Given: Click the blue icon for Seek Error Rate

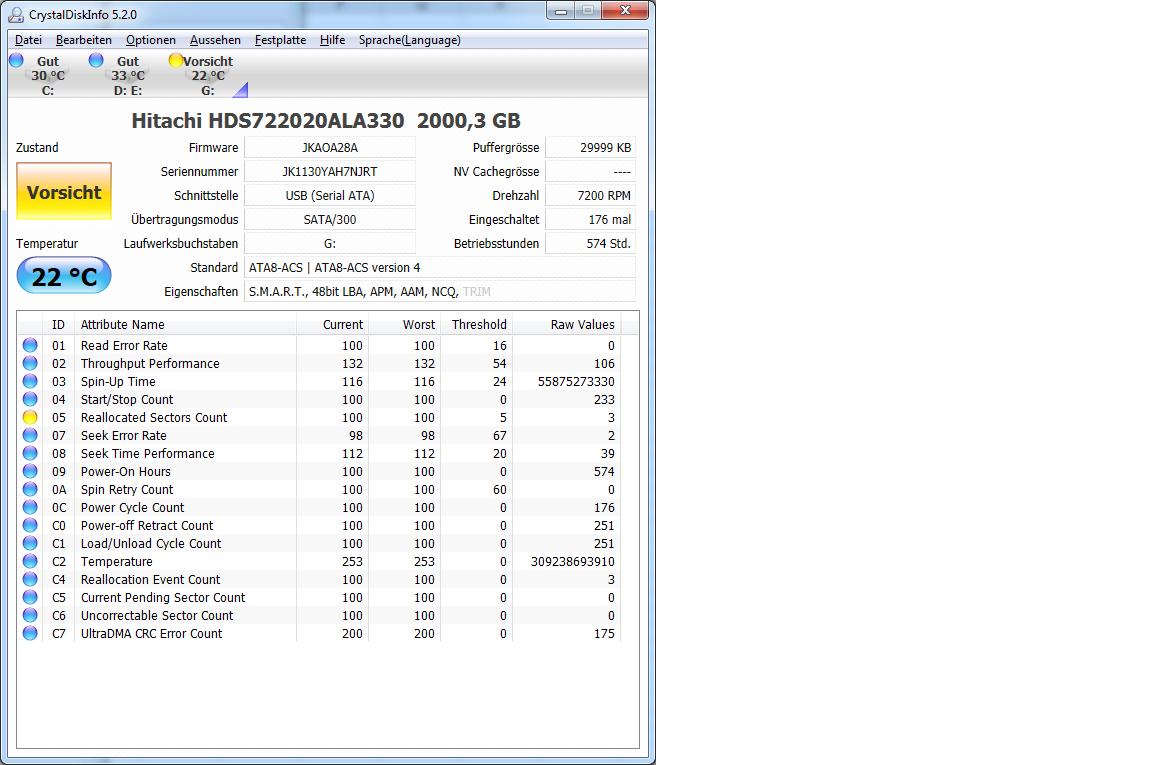Looking at the screenshot, I should click(x=30, y=435).
